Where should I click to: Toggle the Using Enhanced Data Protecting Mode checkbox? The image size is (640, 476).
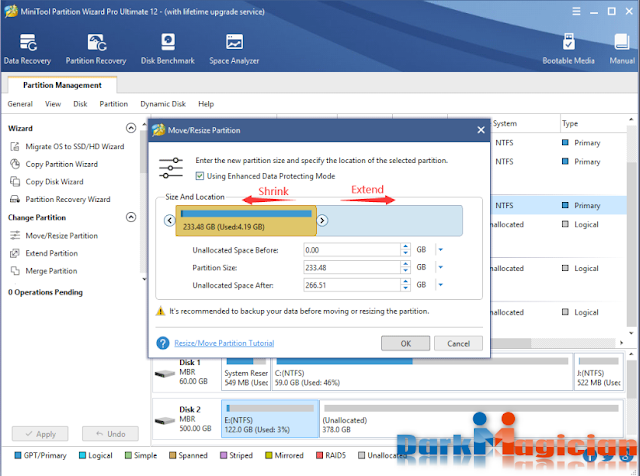pos(200,176)
